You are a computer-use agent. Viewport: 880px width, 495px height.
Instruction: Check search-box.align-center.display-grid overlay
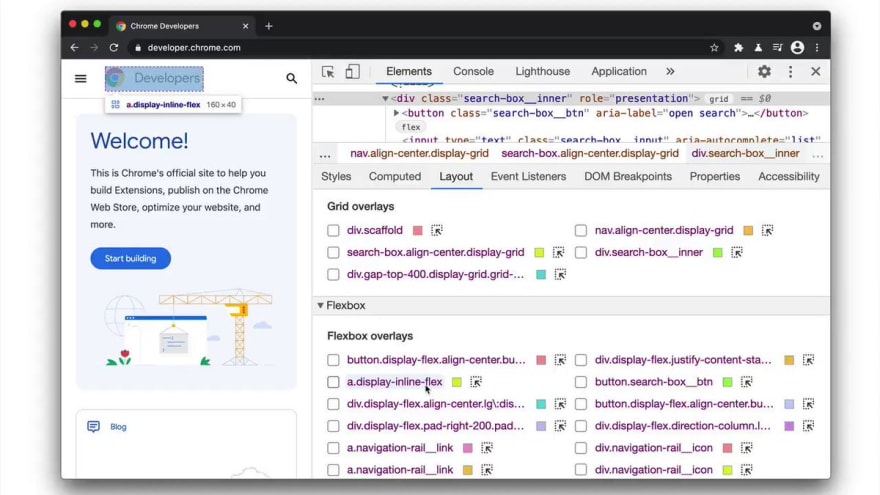tap(333, 253)
